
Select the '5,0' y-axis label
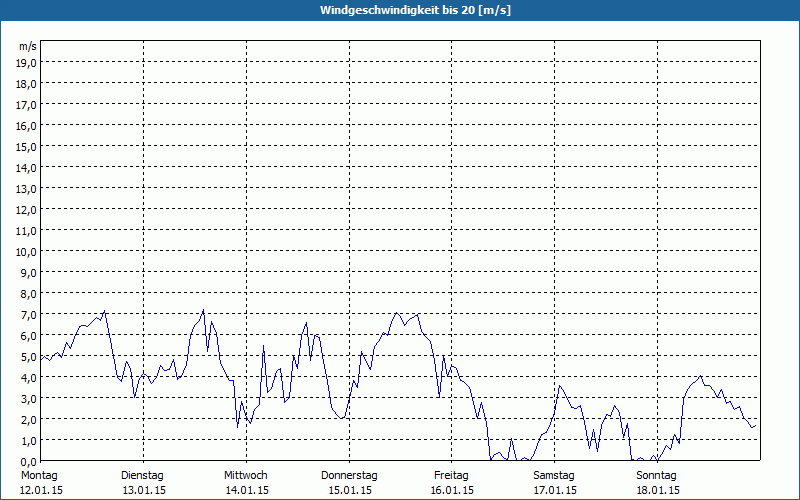28,357
